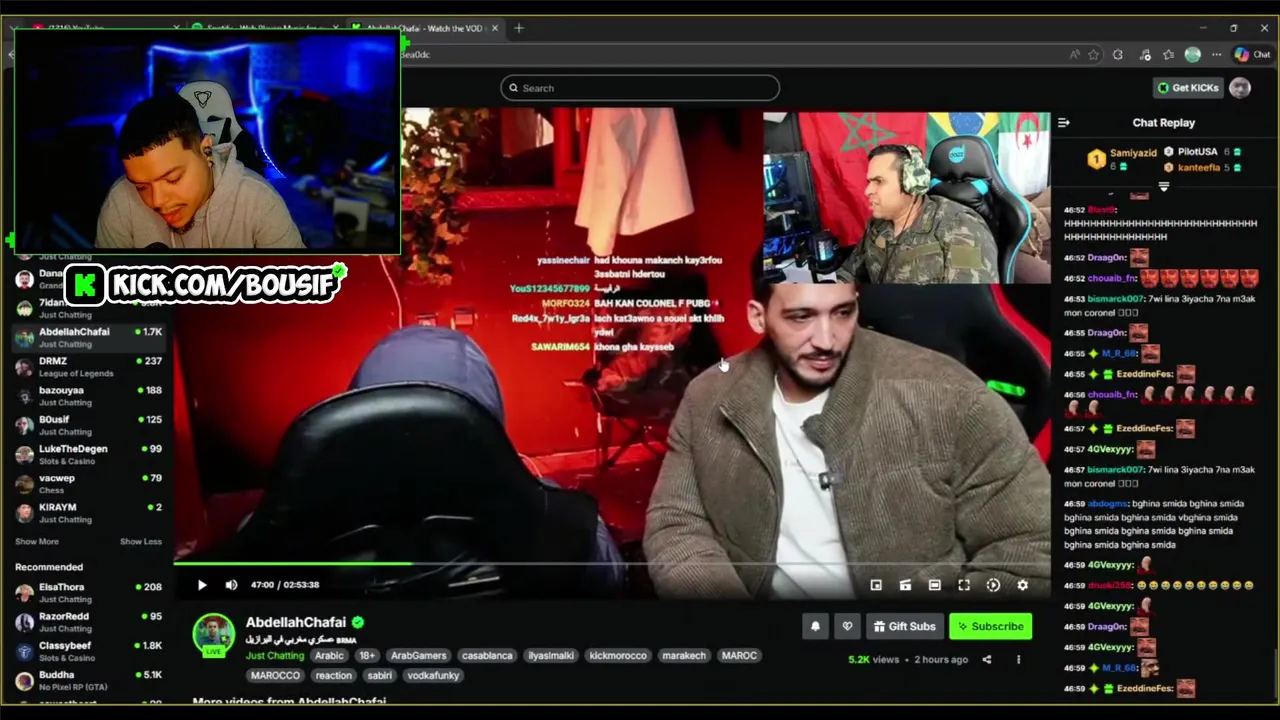Expand the gifters leaderboard chevron in chat
The width and height of the screenshot is (1280, 720).
[x=1163, y=186]
